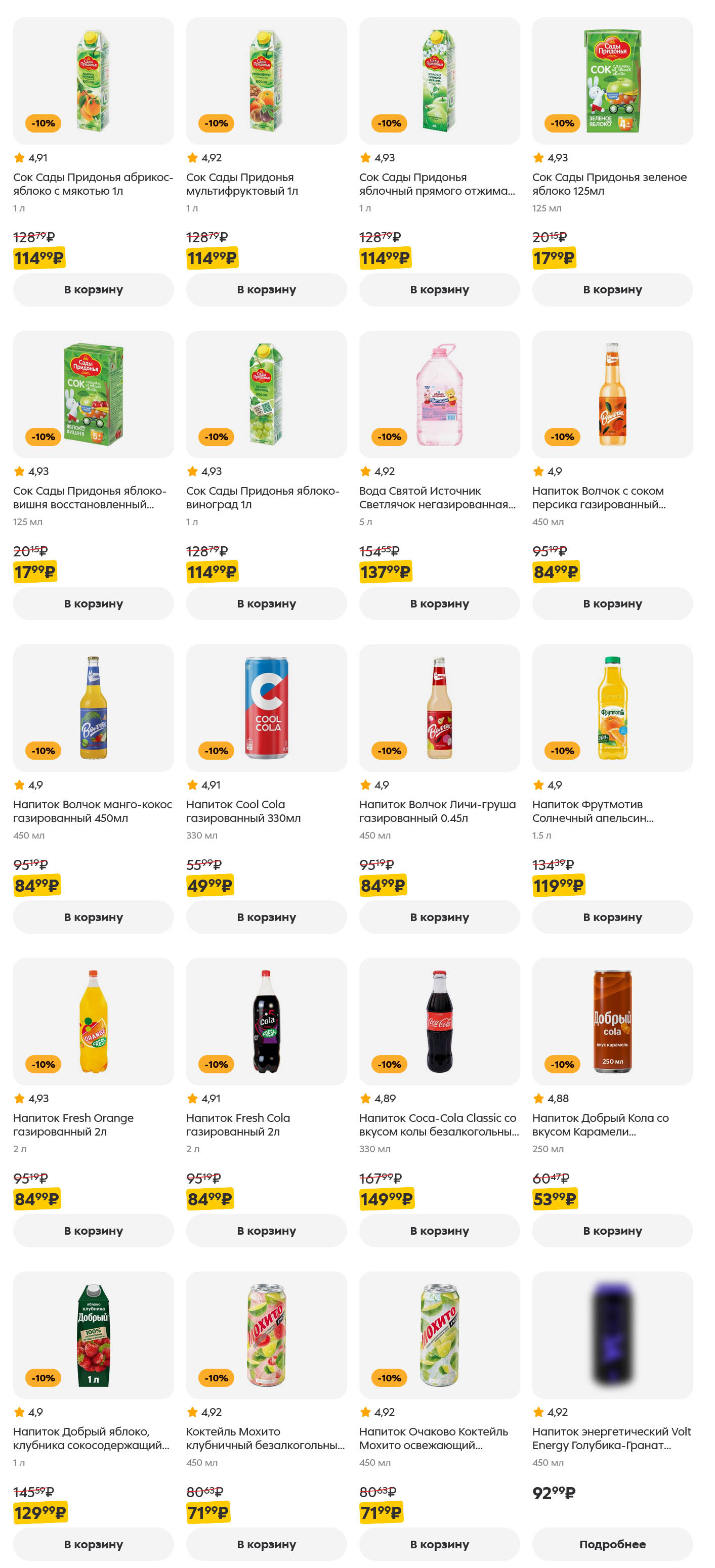Image resolution: width=715 pixels, height=1568 pixels.
Task: Click the star icon beside Coca-Cola Classic rating
Action: (x=365, y=1099)
